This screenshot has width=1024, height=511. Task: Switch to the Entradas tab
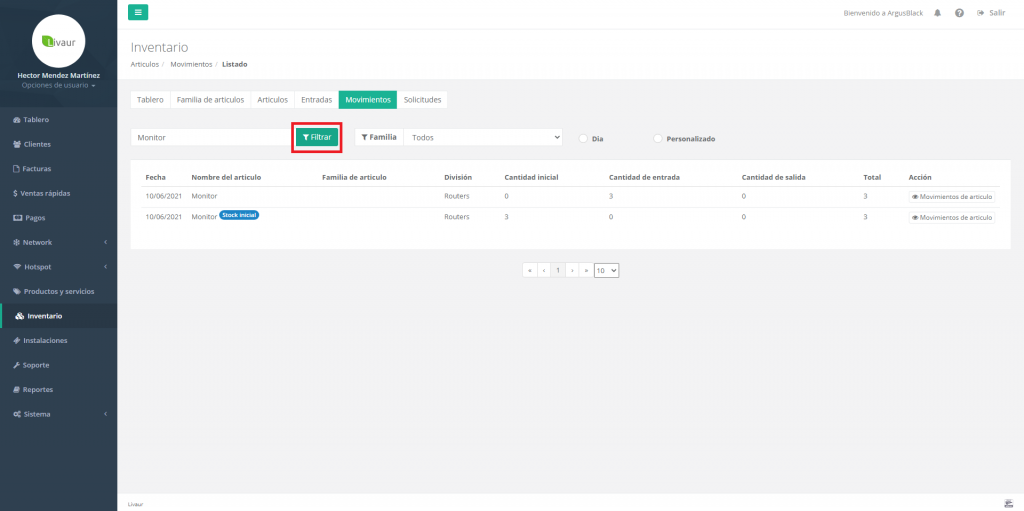coord(316,100)
